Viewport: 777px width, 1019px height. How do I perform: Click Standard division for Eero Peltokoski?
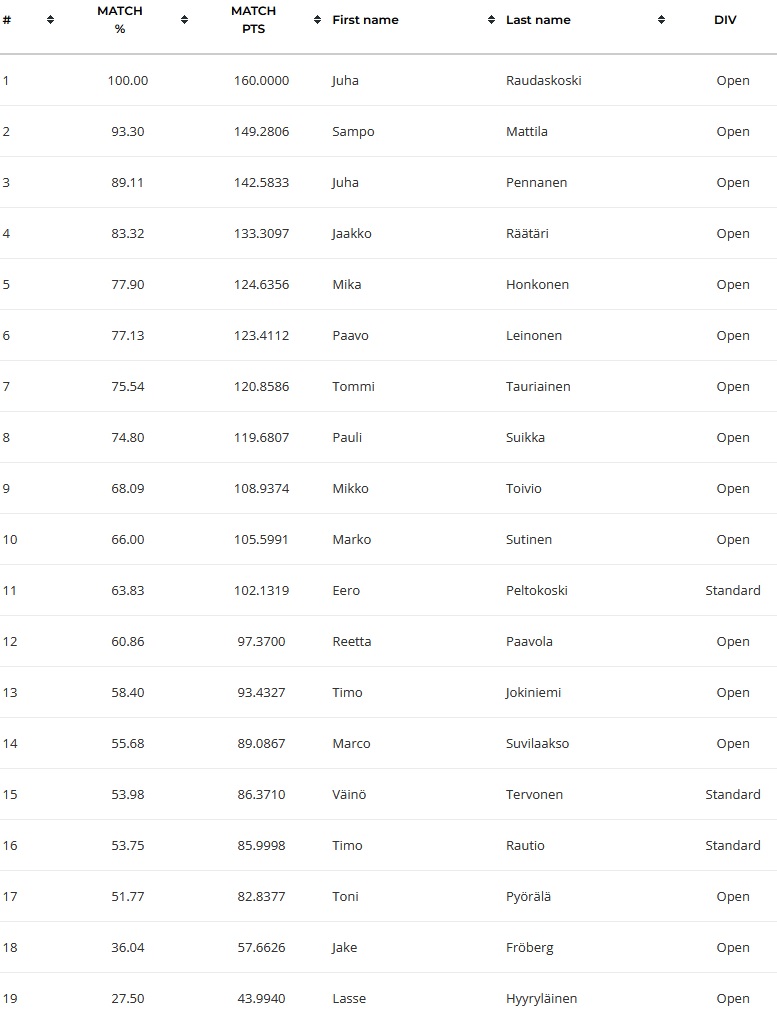pyautogui.click(x=732, y=591)
